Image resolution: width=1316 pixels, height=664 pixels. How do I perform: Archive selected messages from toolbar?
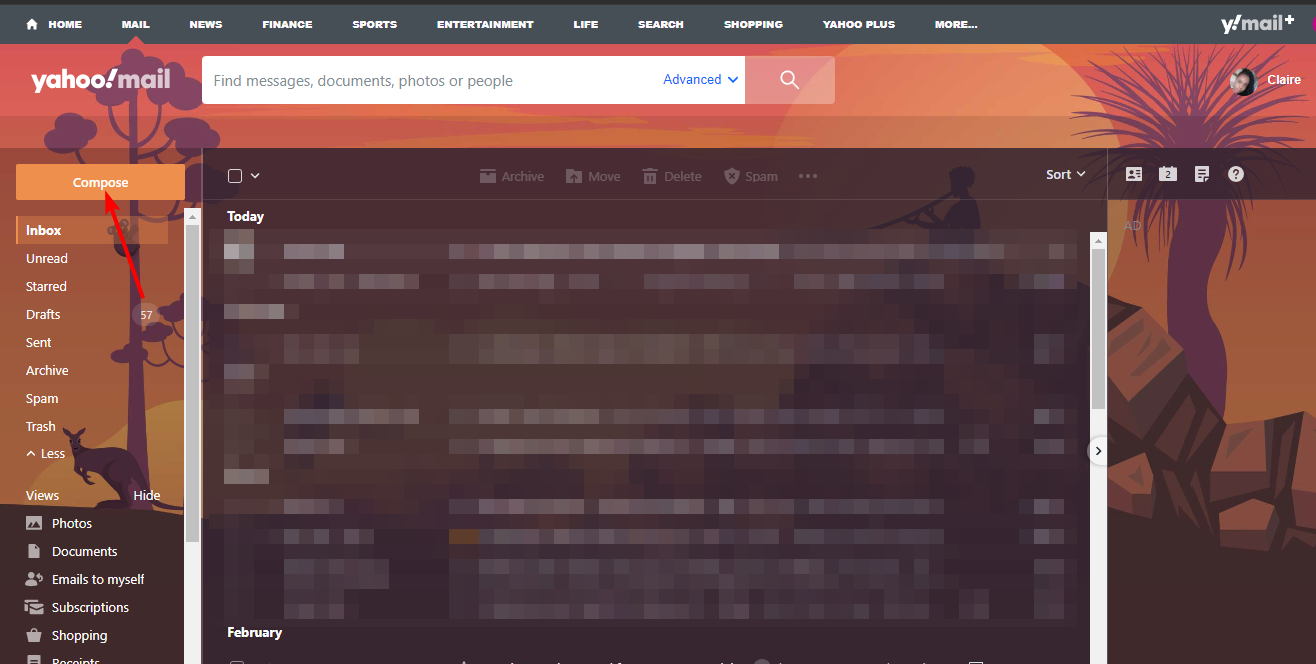(x=512, y=176)
